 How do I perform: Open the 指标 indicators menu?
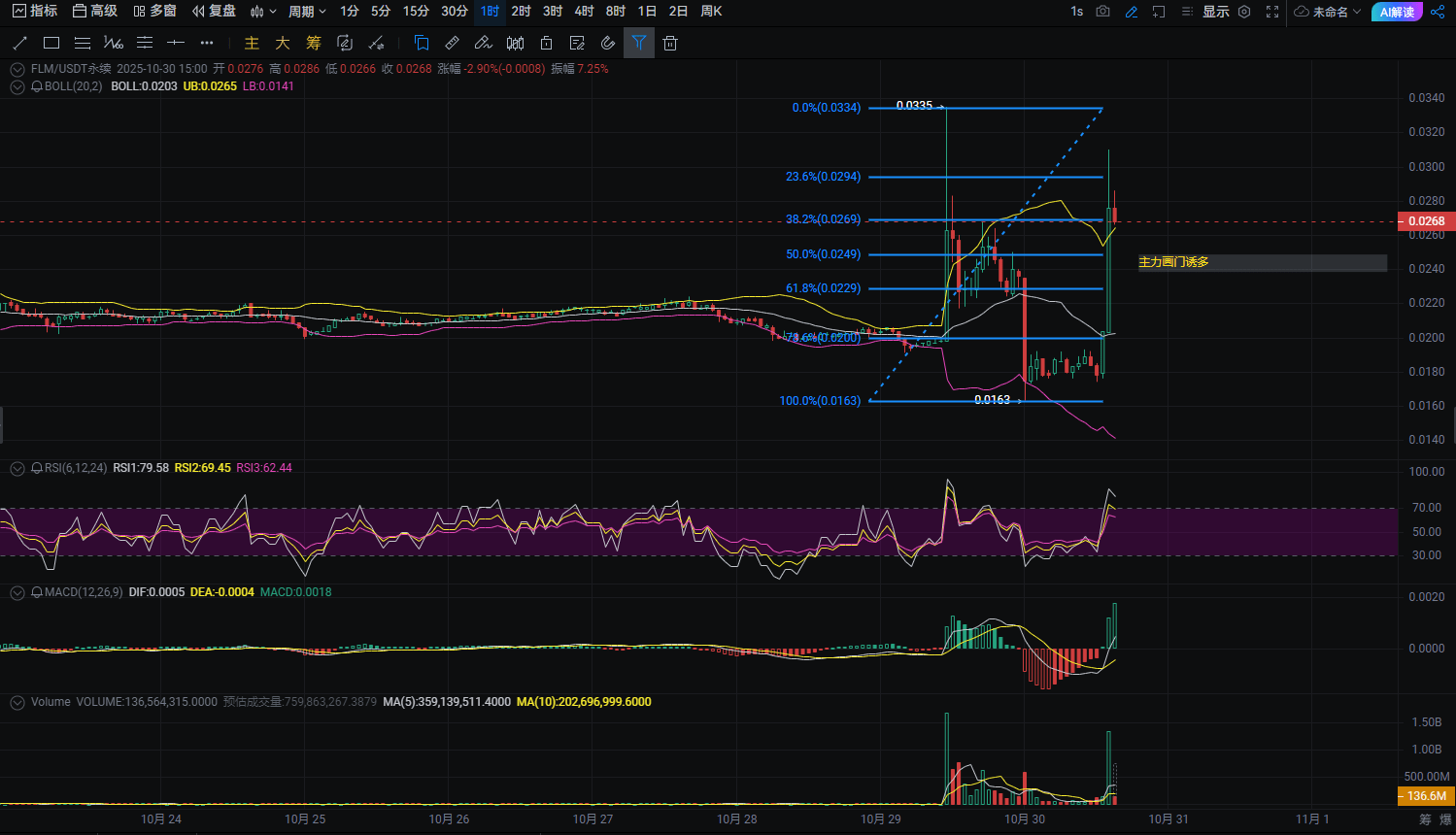click(x=35, y=12)
